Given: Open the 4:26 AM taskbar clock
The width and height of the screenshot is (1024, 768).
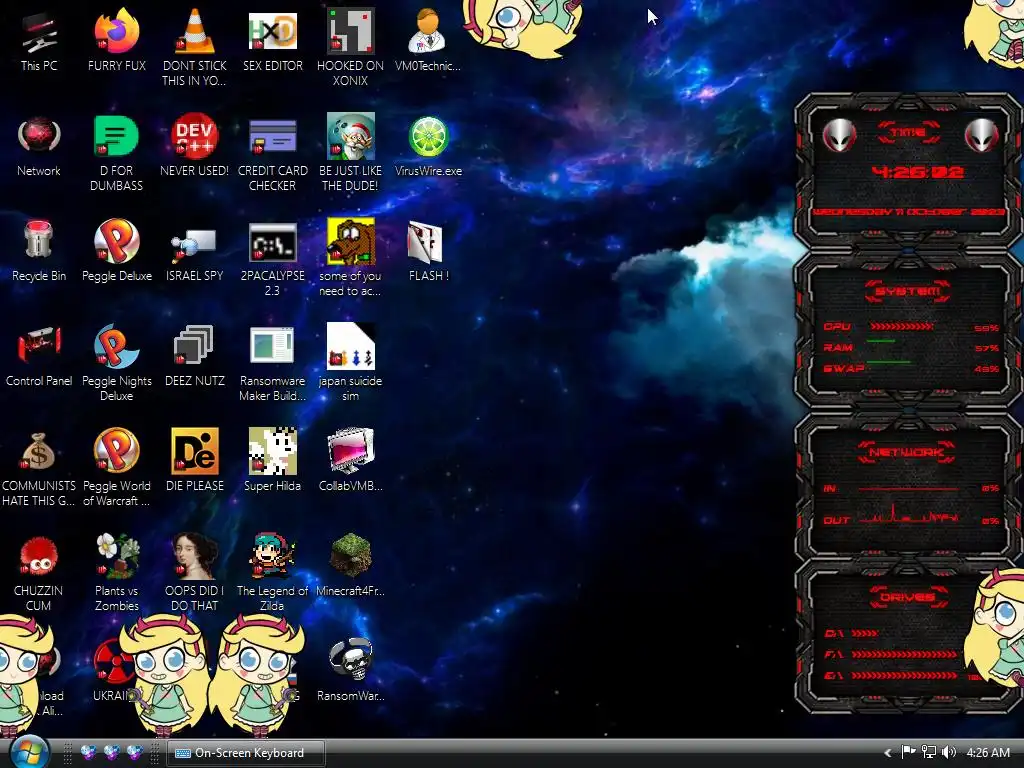Looking at the screenshot, I should pyautogui.click(x=988, y=753).
